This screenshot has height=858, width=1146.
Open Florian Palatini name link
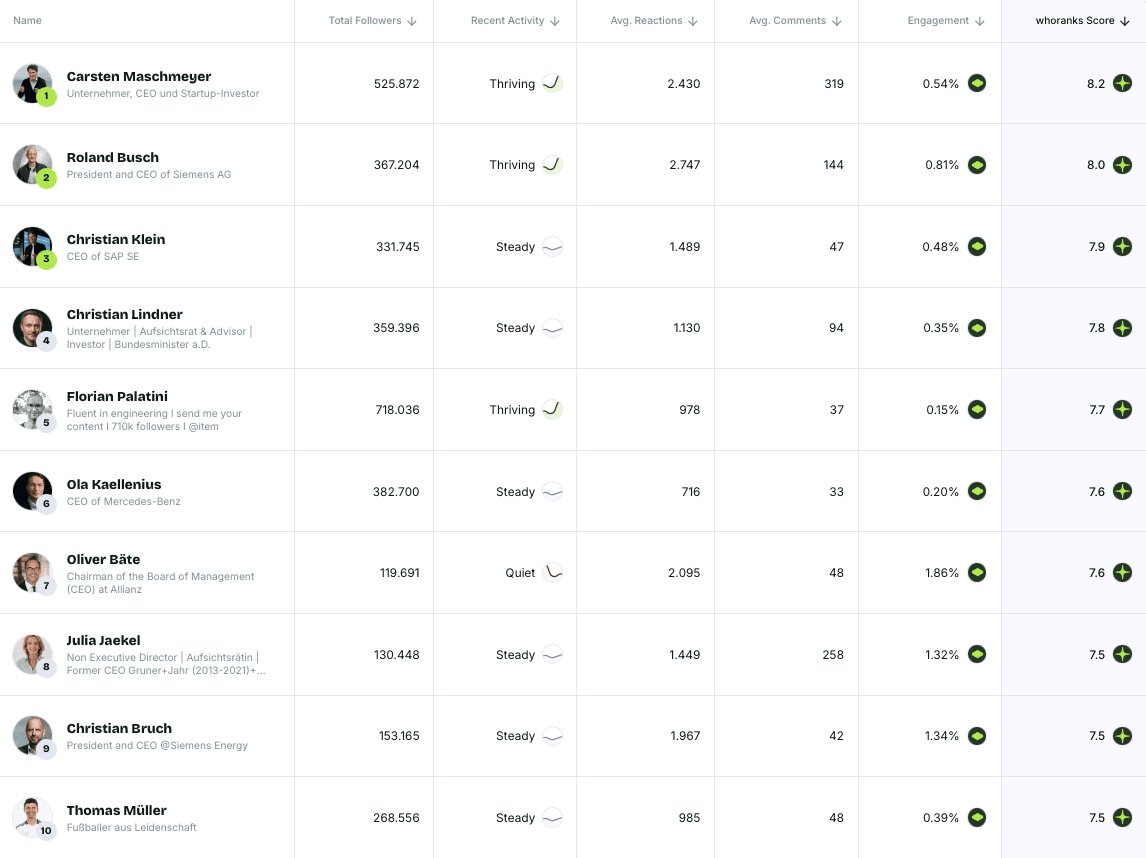pyautogui.click(x=117, y=396)
